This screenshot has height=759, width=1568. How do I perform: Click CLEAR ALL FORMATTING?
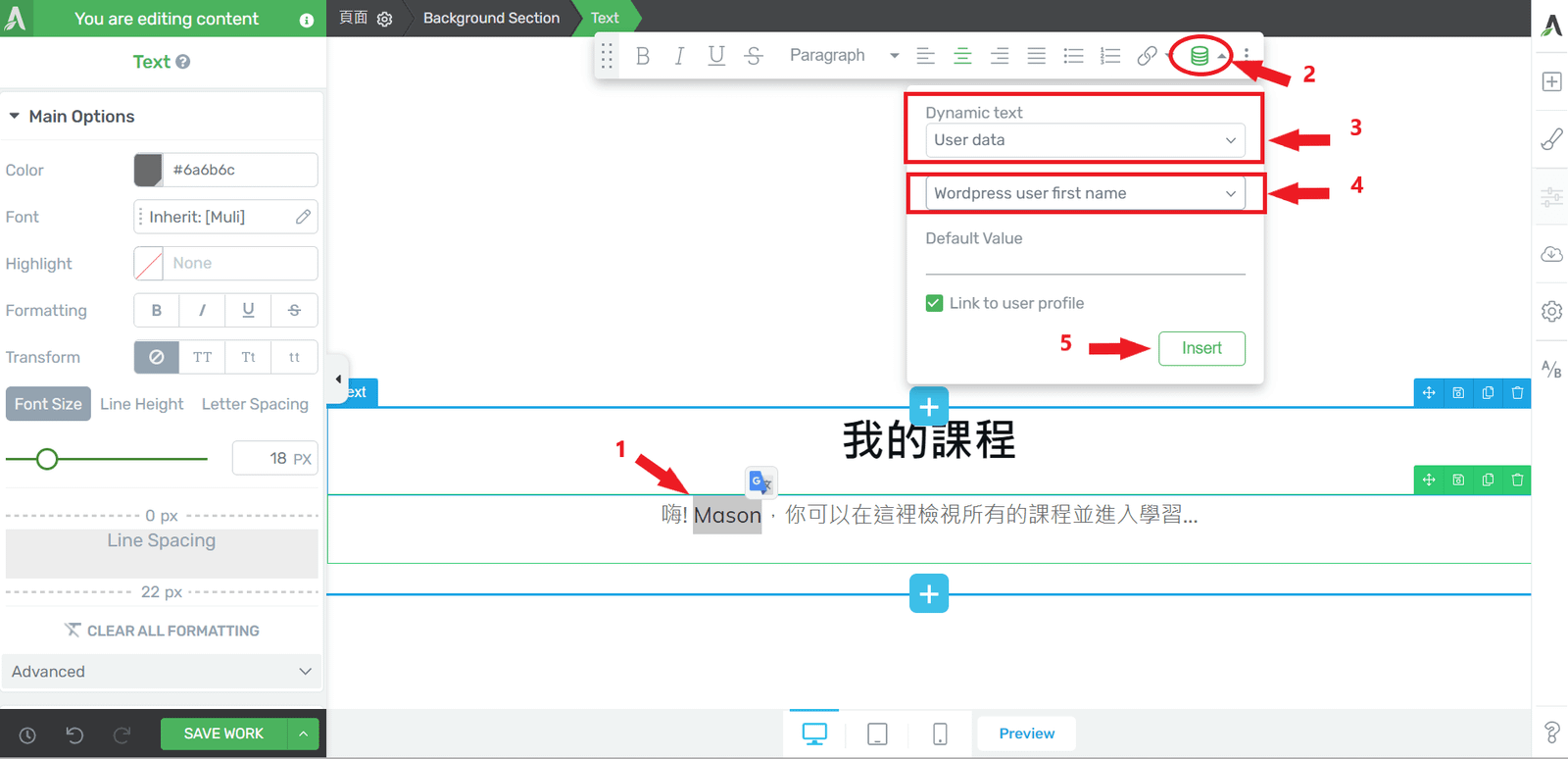pyautogui.click(x=162, y=631)
